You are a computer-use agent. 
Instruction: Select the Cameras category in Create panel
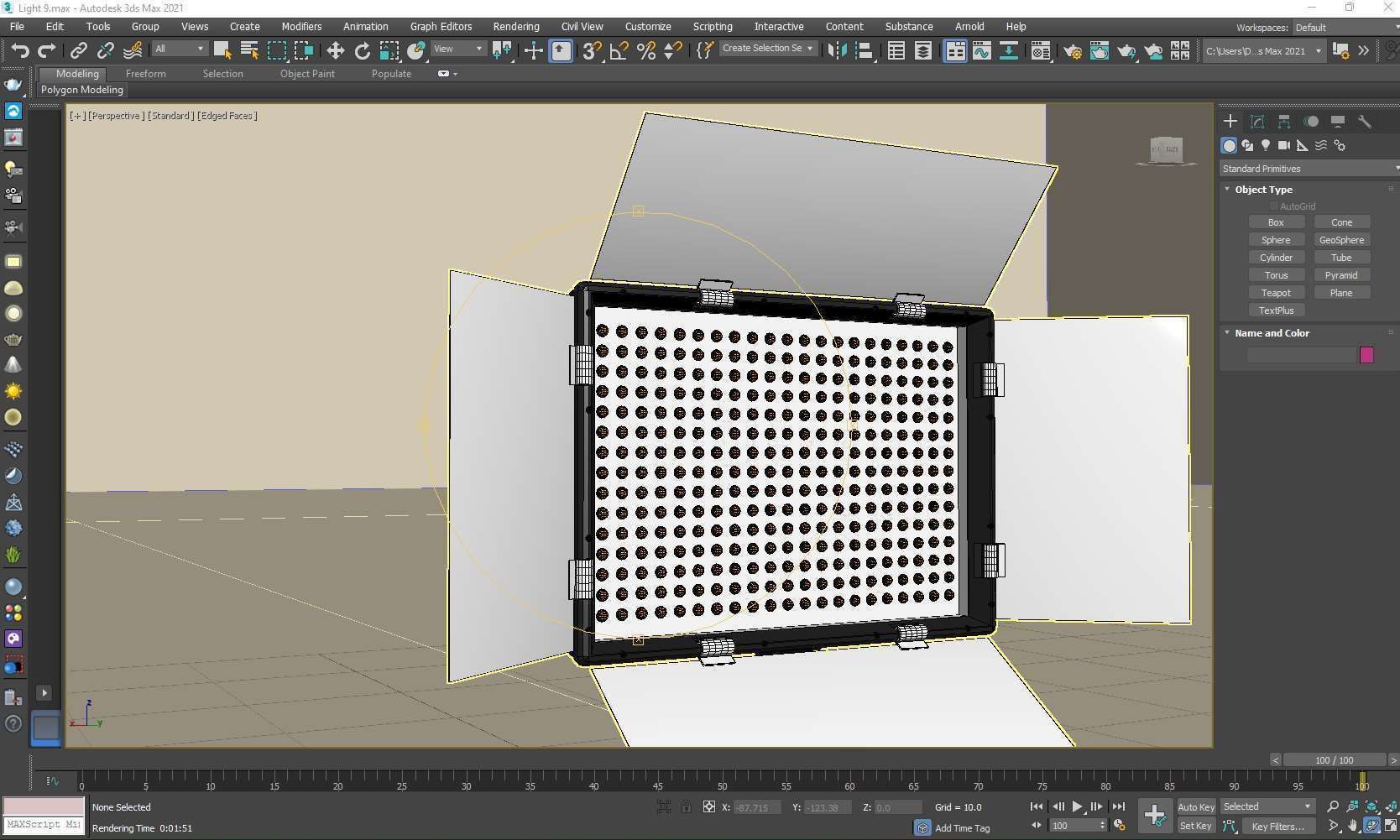pyautogui.click(x=1284, y=145)
